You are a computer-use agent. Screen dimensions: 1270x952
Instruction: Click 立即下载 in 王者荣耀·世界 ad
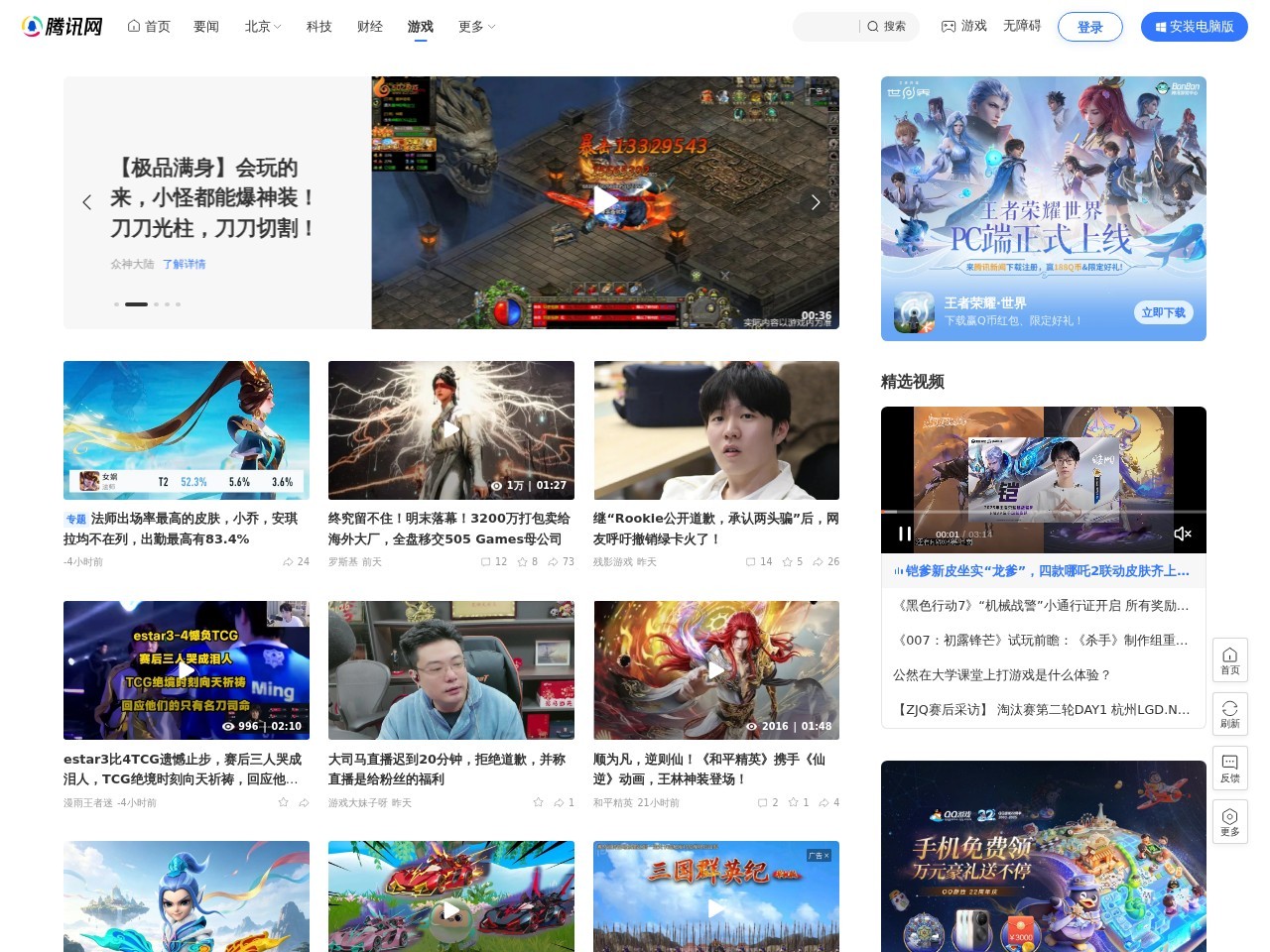pyautogui.click(x=1163, y=312)
